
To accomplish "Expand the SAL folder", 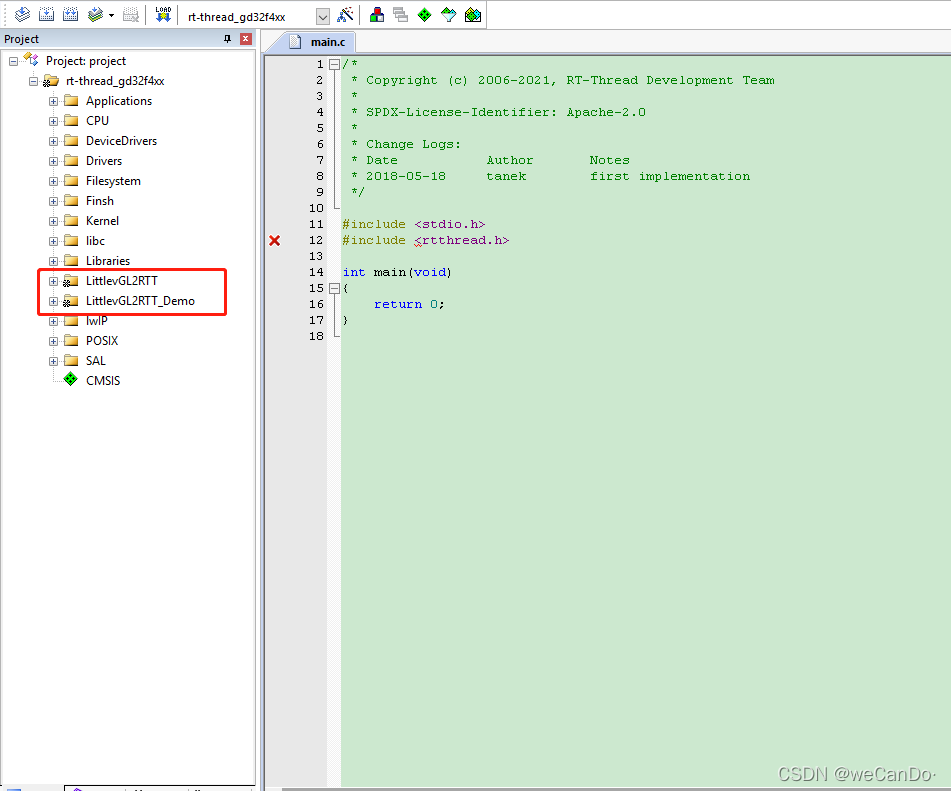I will [x=53, y=362].
